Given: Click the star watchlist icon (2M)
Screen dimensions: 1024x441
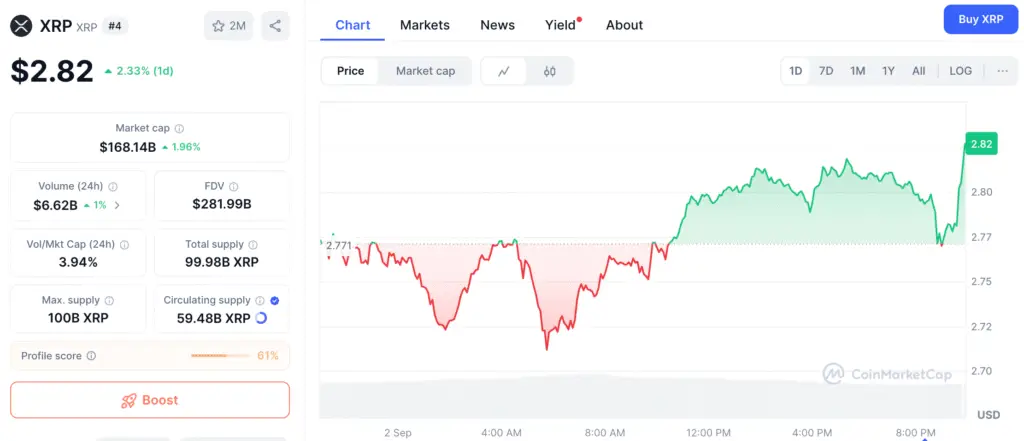Looking at the screenshot, I should [x=219, y=26].
